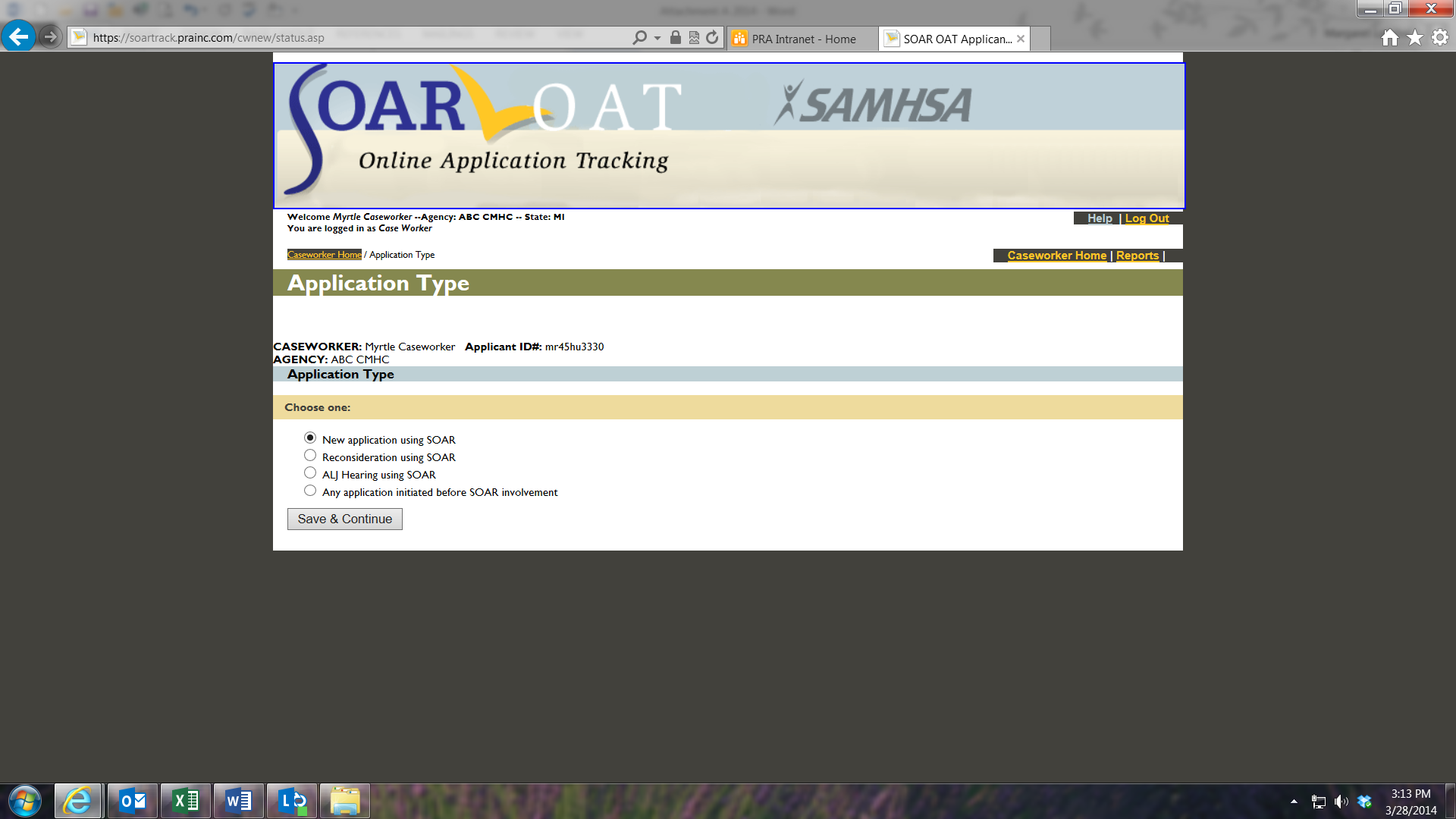This screenshot has width=1456, height=819.
Task: Choose Any application initiated before SOAR involvement
Action: tap(310, 491)
